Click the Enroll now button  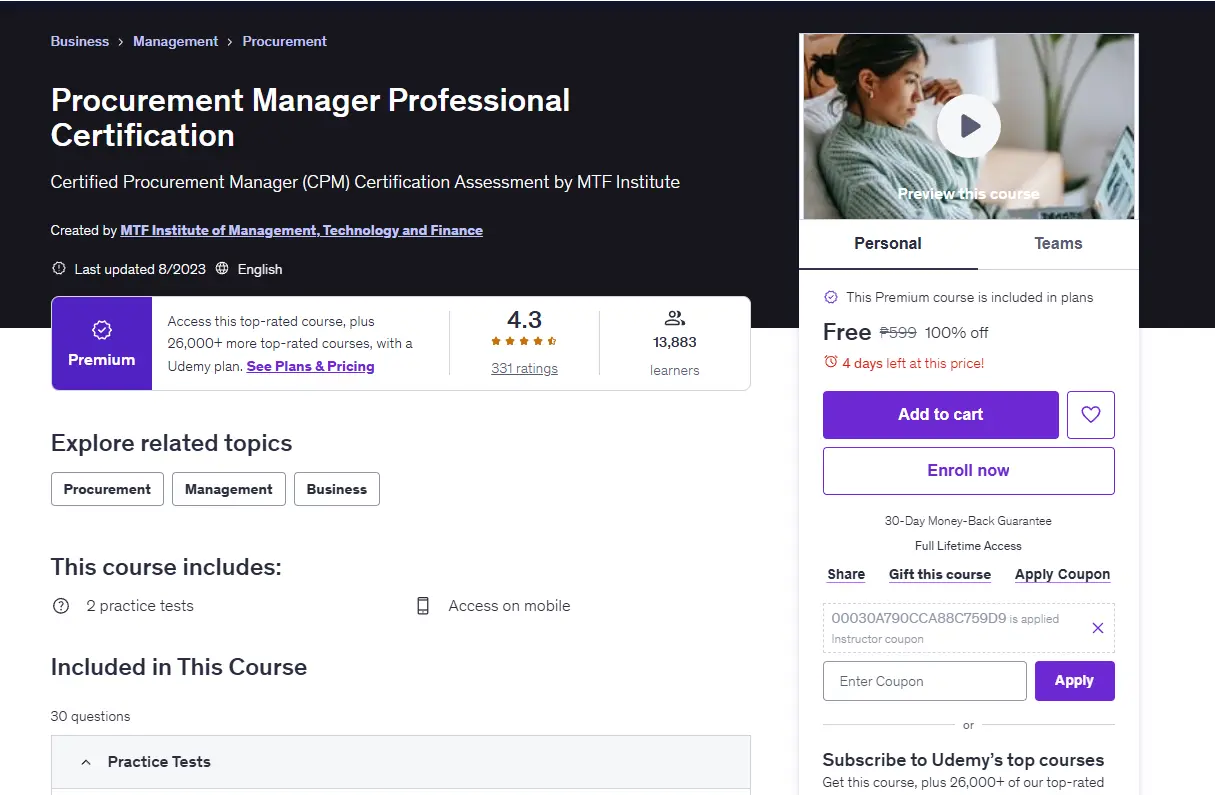[x=968, y=471]
